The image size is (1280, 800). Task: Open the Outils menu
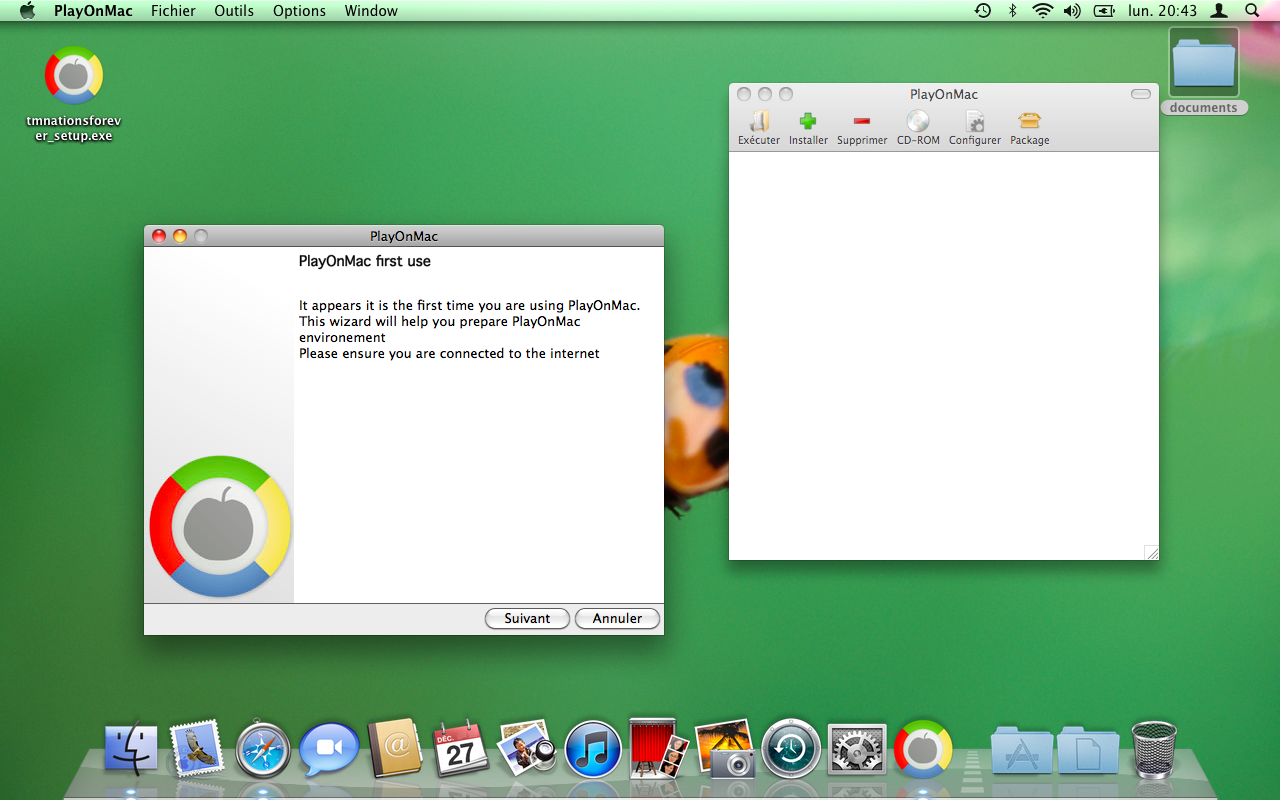[234, 11]
